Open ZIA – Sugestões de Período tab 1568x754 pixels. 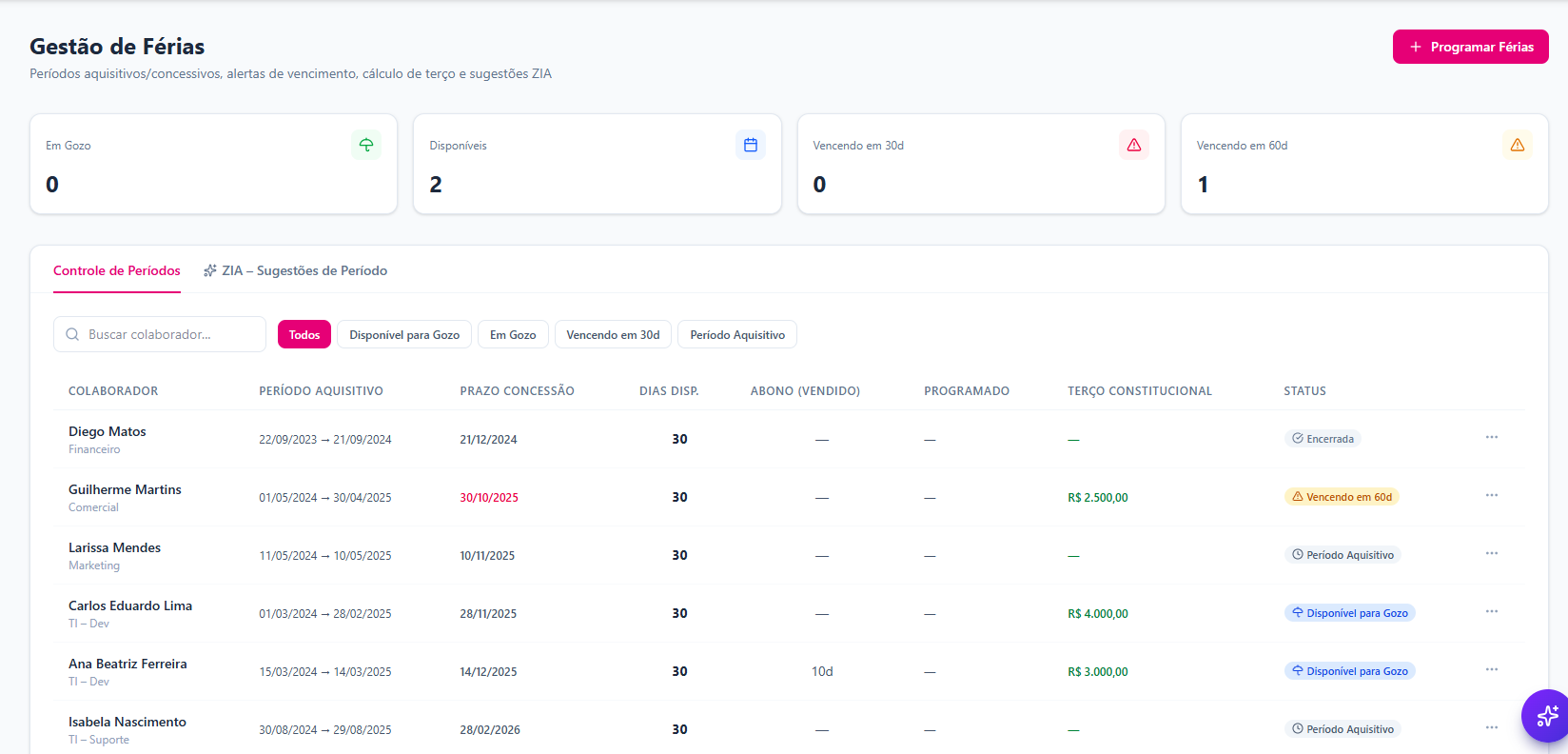pos(295,270)
